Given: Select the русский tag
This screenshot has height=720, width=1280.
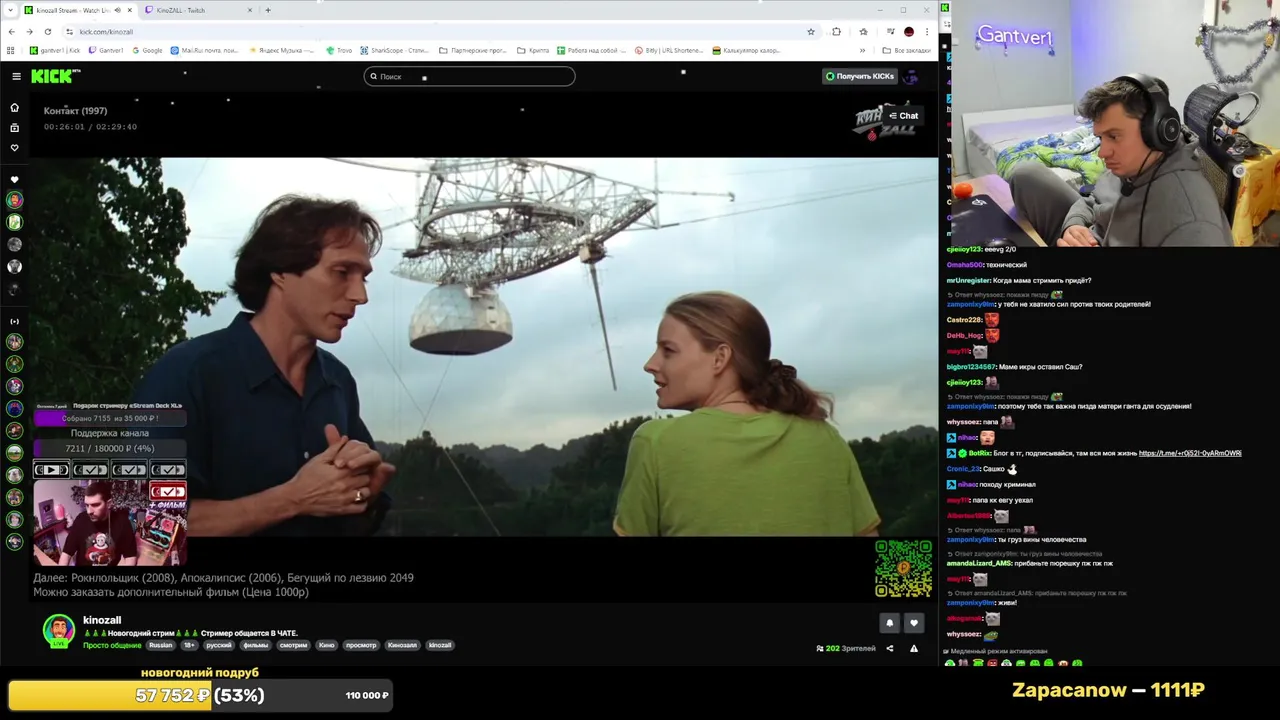Looking at the screenshot, I should (219, 645).
